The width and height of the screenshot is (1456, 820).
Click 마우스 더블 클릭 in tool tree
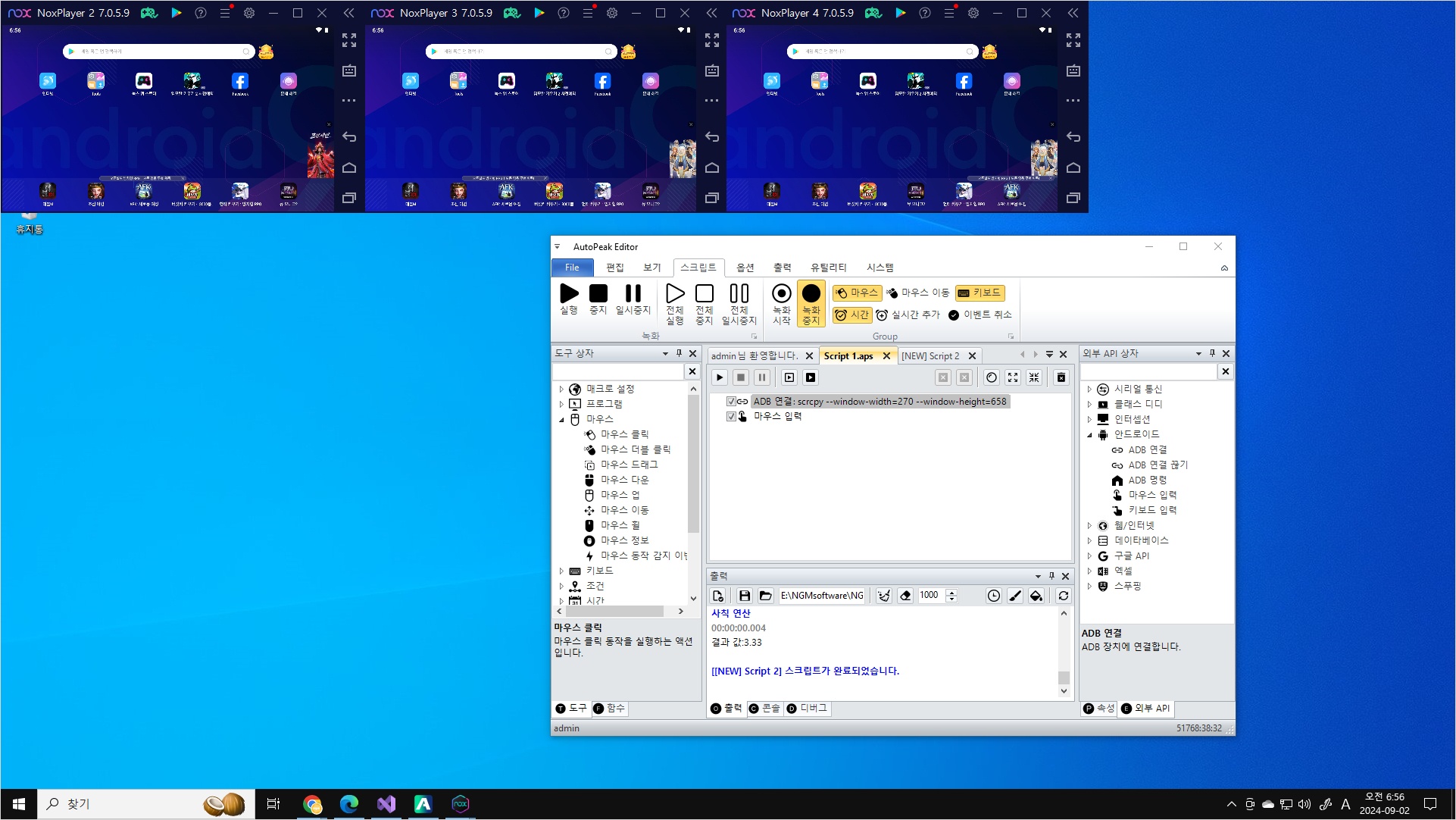[635, 449]
